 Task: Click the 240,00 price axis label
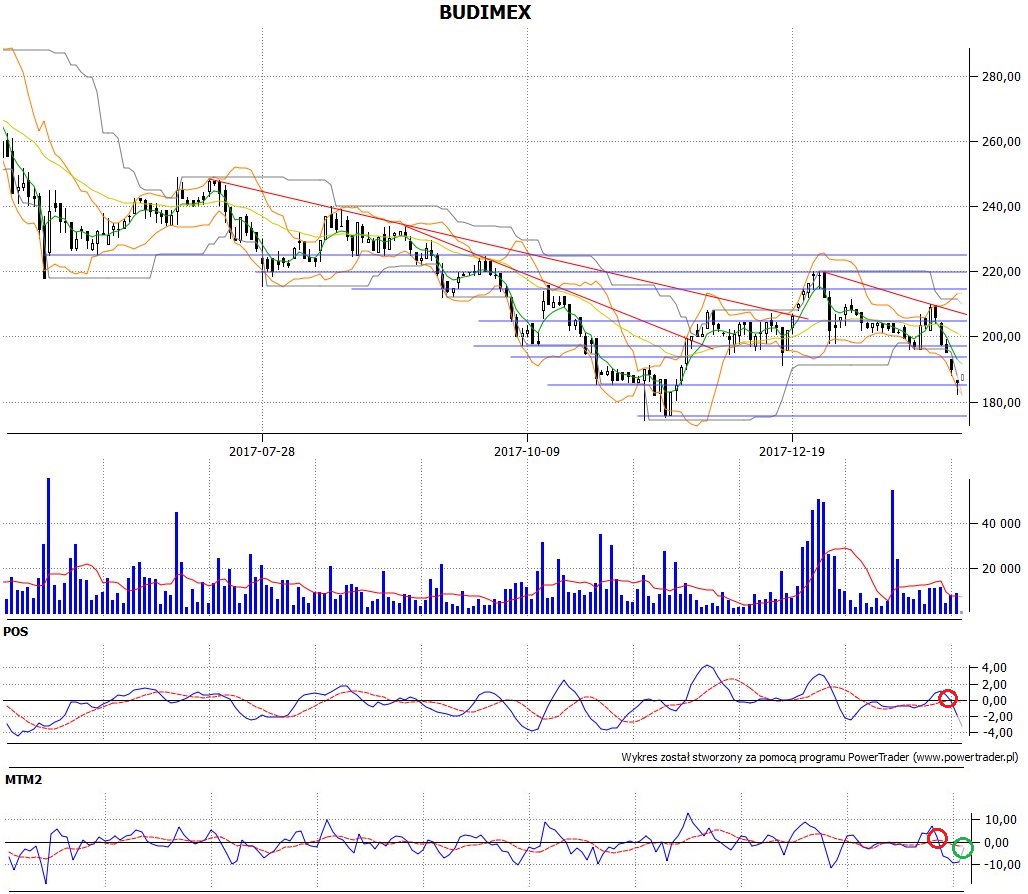pos(1001,206)
